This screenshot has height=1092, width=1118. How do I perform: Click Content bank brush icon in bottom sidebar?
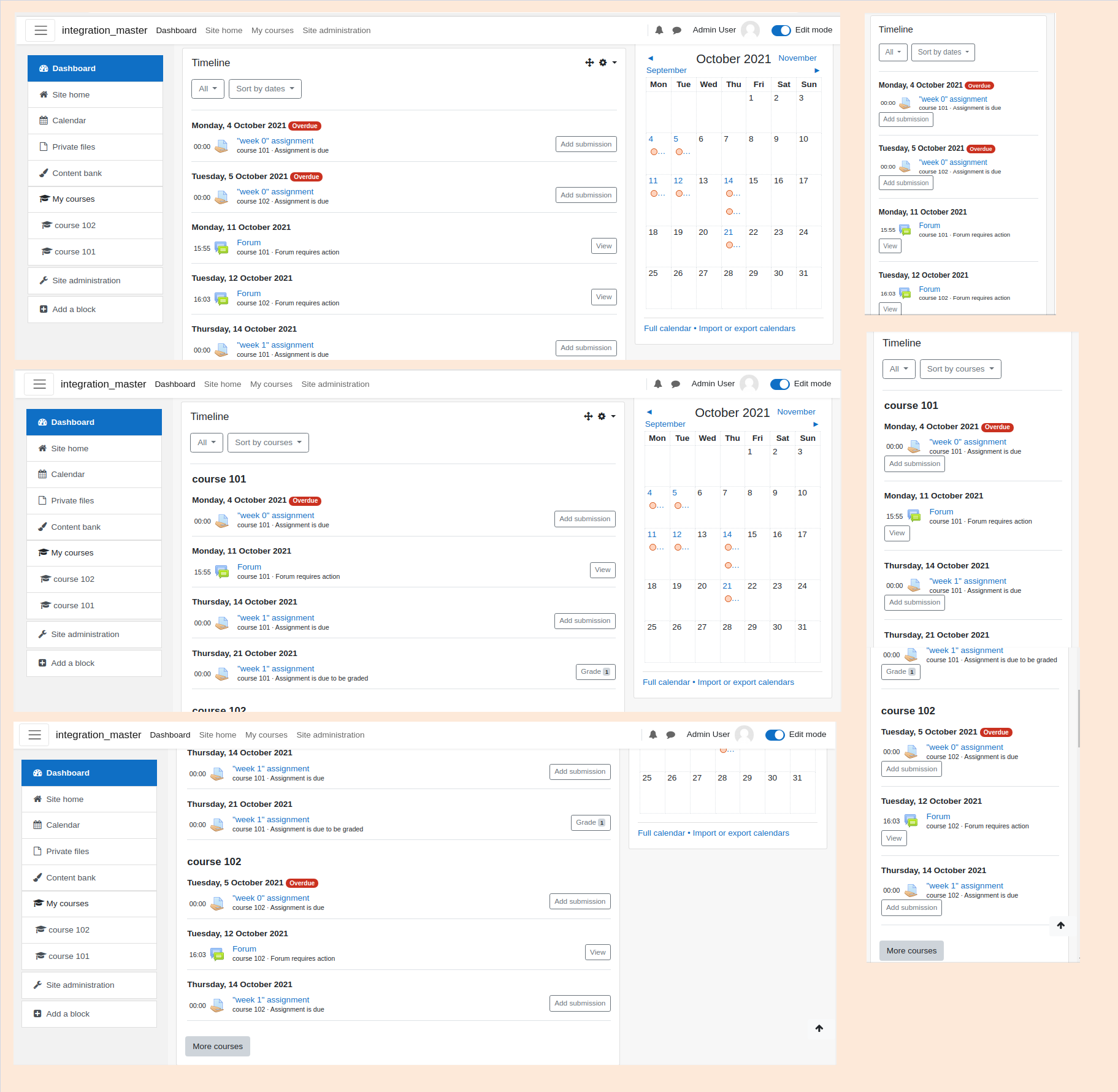pos(37,878)
